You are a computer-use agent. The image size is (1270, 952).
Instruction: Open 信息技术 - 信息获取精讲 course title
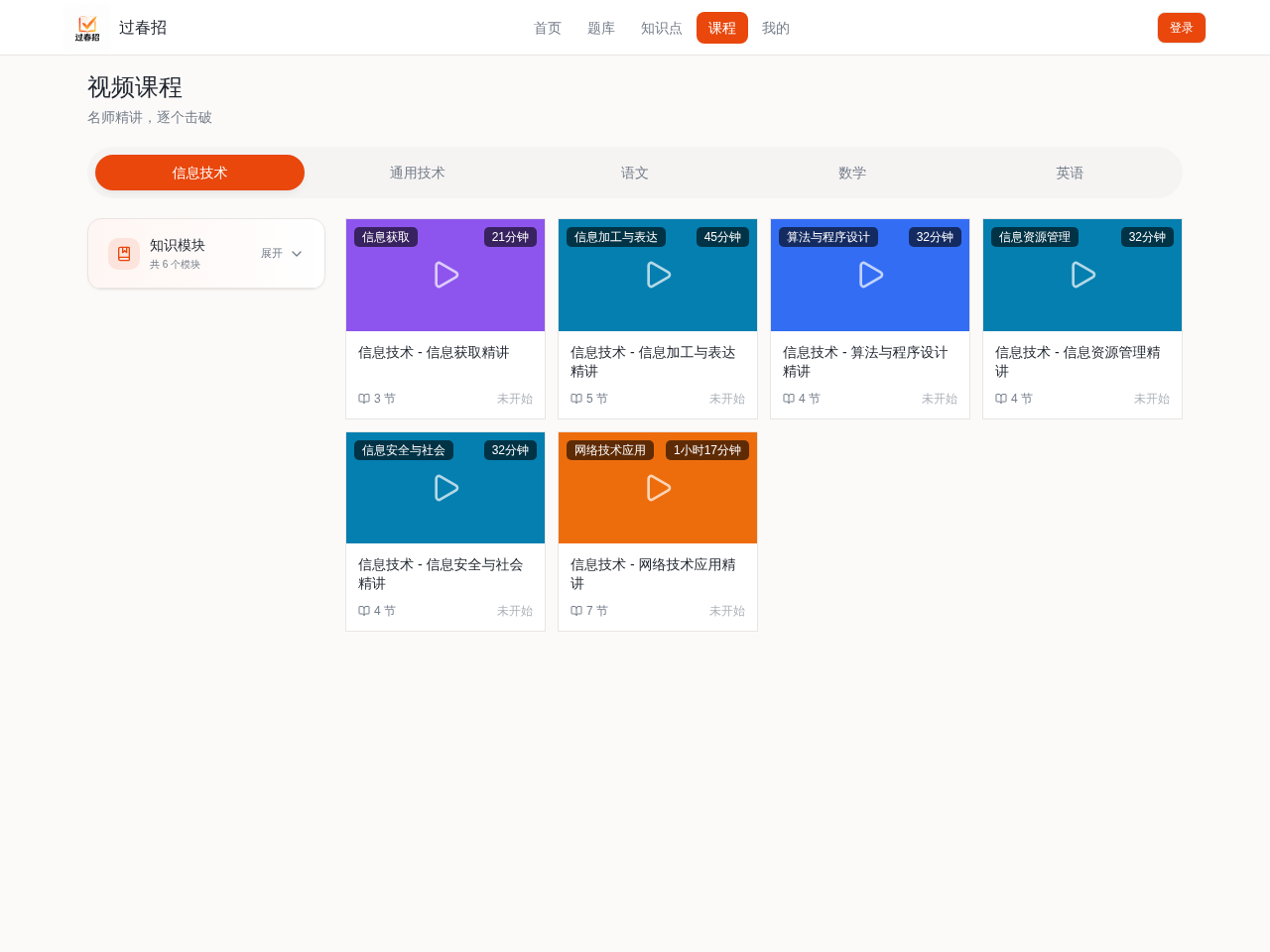(x=434, y=352)
